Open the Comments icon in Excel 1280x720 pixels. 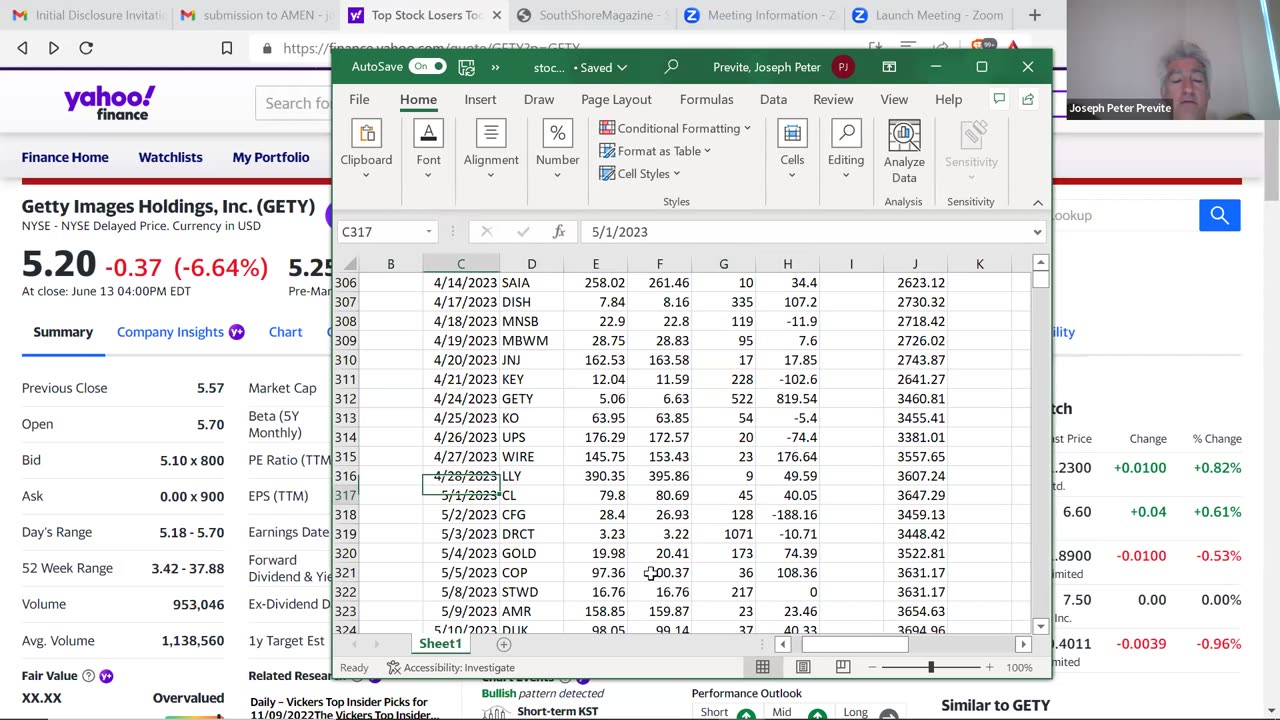pos(999,98)
